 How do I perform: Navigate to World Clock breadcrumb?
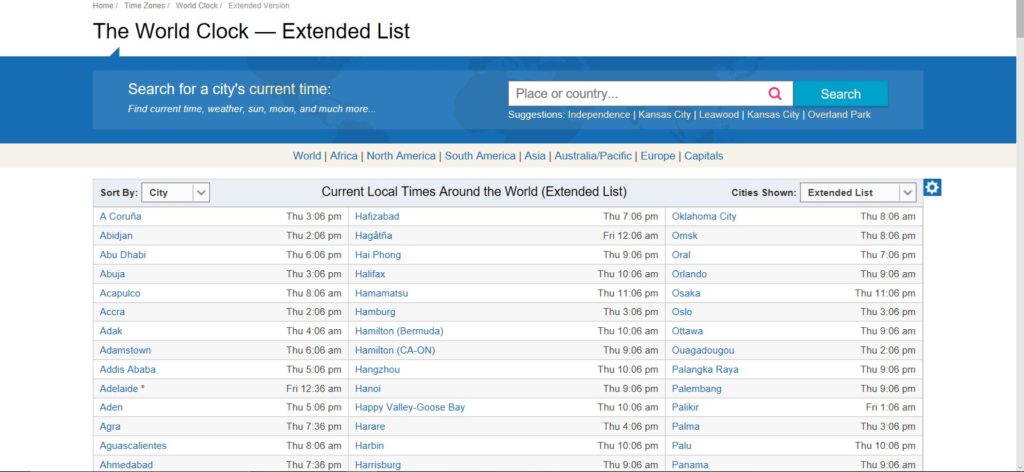point(196,6)
